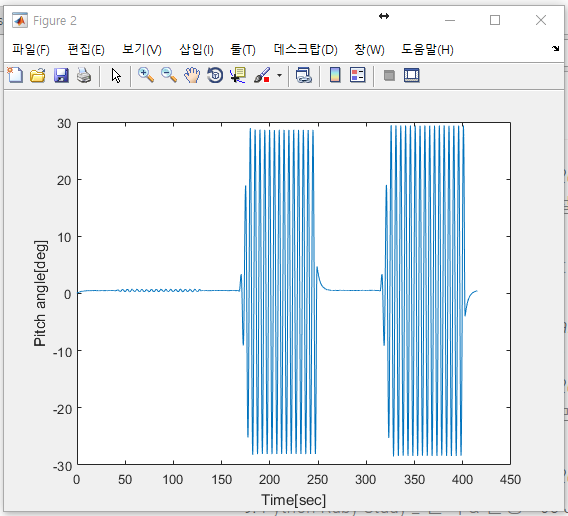This screenshot has width=568, height=516.
Task: Click the y-axis tick label 10
Action: pyautogui.click(x=64, y=238)
